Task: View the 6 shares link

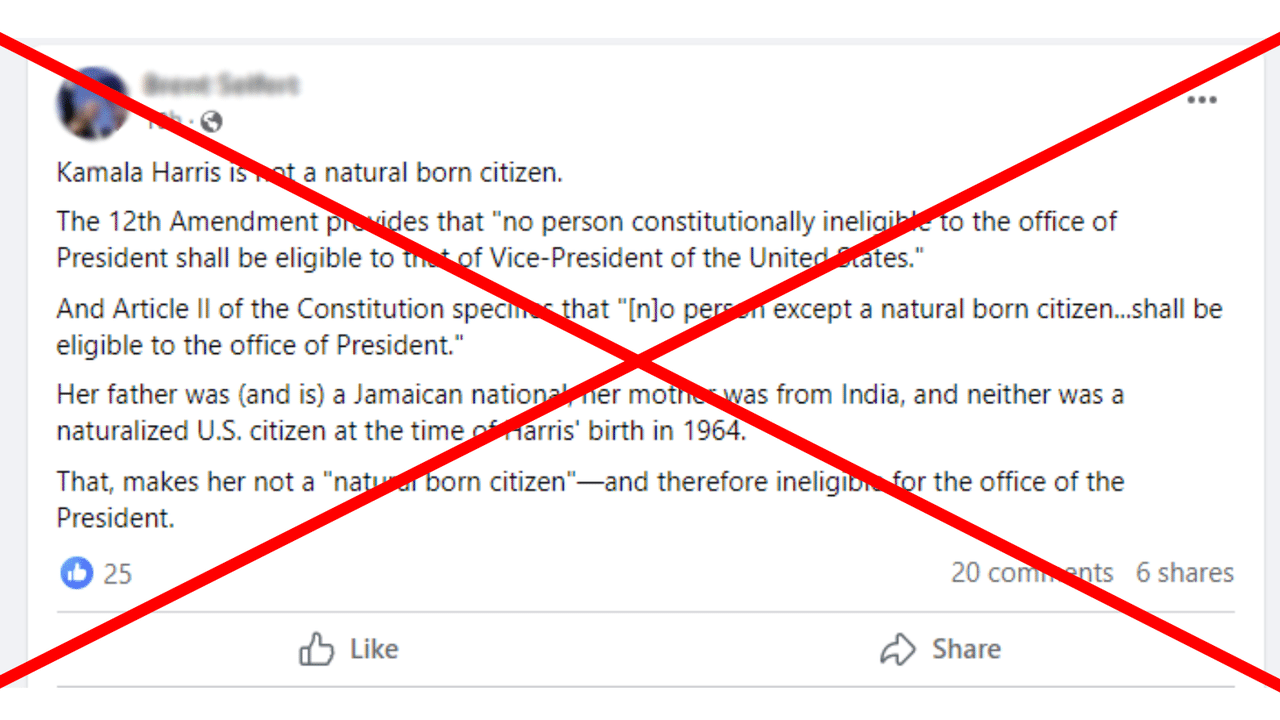Action: pos(1185,573)
